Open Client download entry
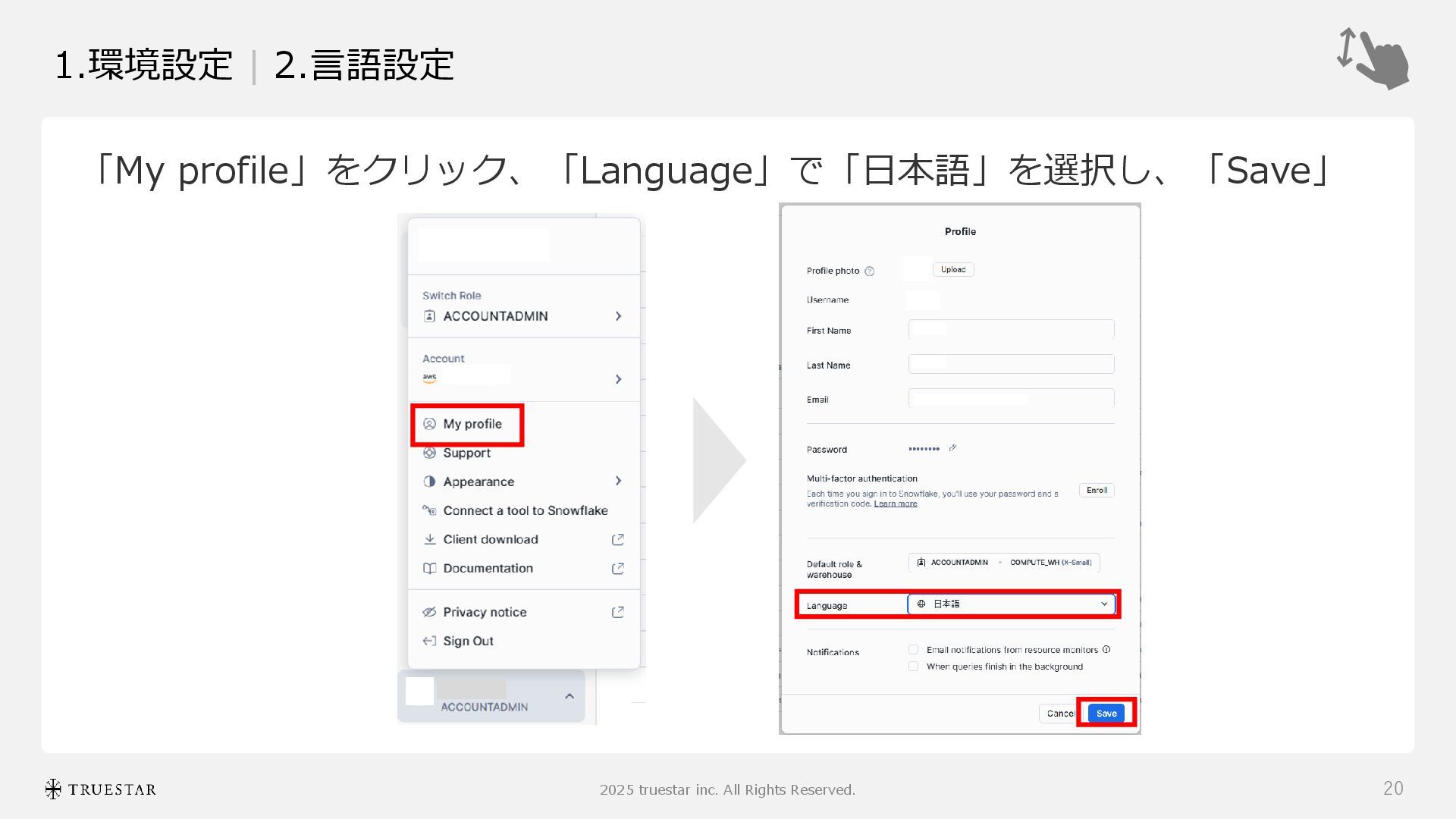Screen dimensions: 1456x819 [x=523, y=539]
